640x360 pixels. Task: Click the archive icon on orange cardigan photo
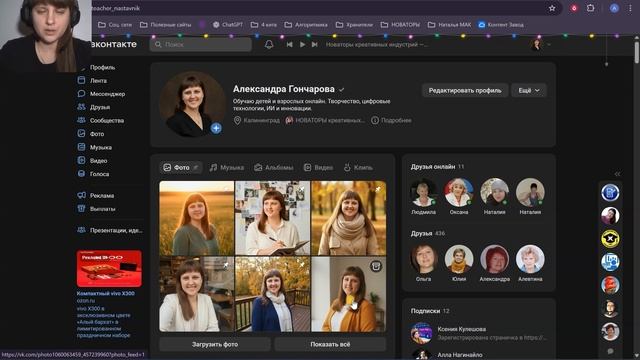click(x=376, y=267)
